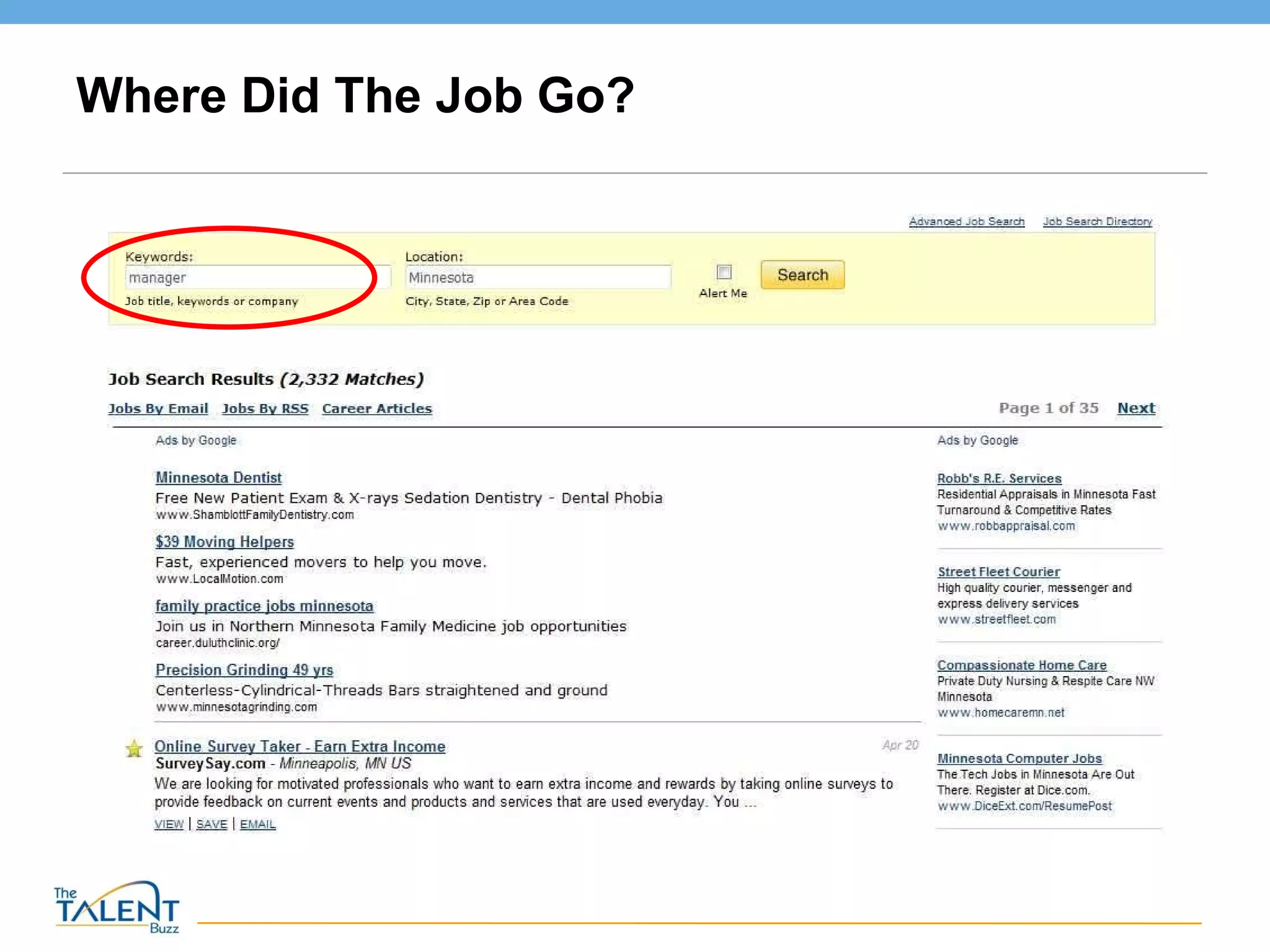Viewport: 1270px width, 952px height.
Task: Click SAVE under the survey taker job
Action: click(211, 824)
